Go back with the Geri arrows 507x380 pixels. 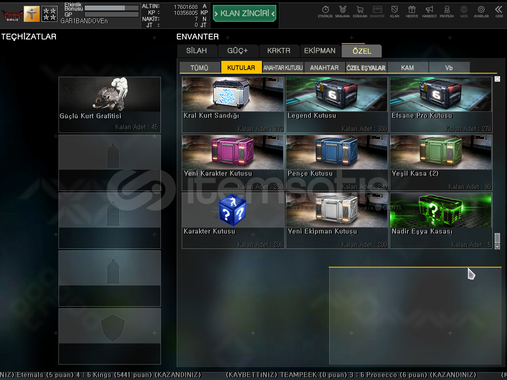click(x=499, y=12)
